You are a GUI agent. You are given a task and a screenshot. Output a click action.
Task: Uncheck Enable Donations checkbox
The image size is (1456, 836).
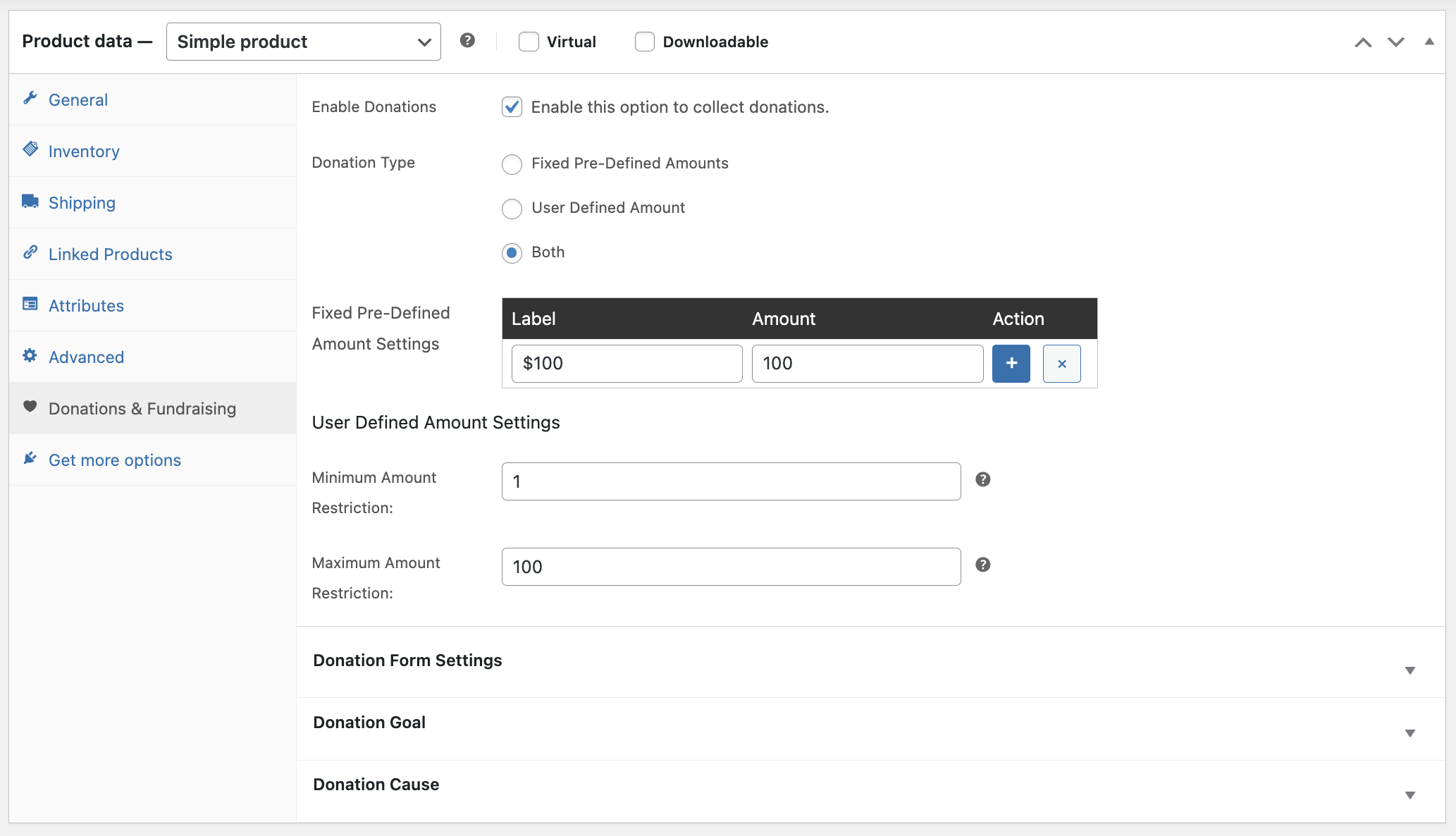[512, 107]
